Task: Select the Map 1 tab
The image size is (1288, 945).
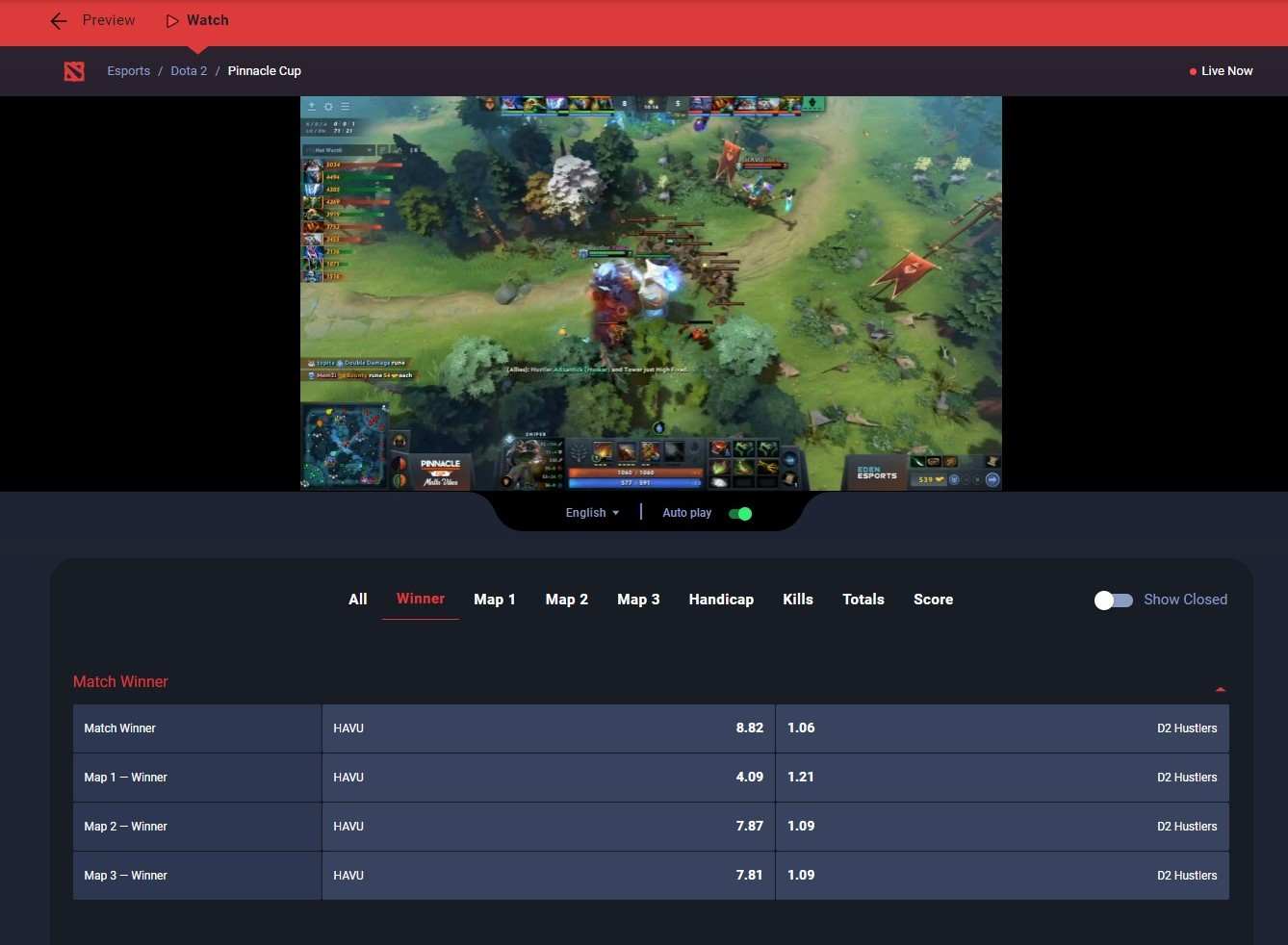Action: (495, 600)
